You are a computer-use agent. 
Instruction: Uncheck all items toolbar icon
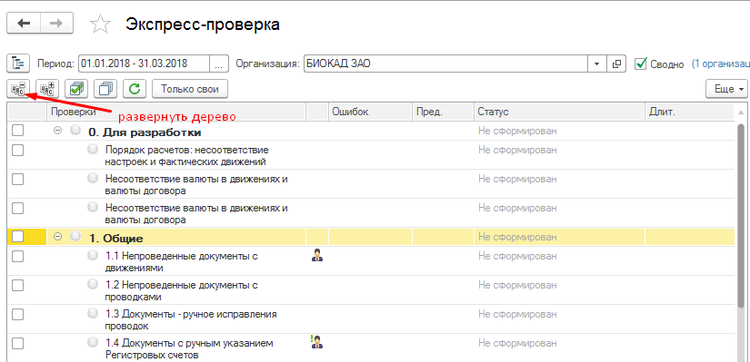(105, 88)
